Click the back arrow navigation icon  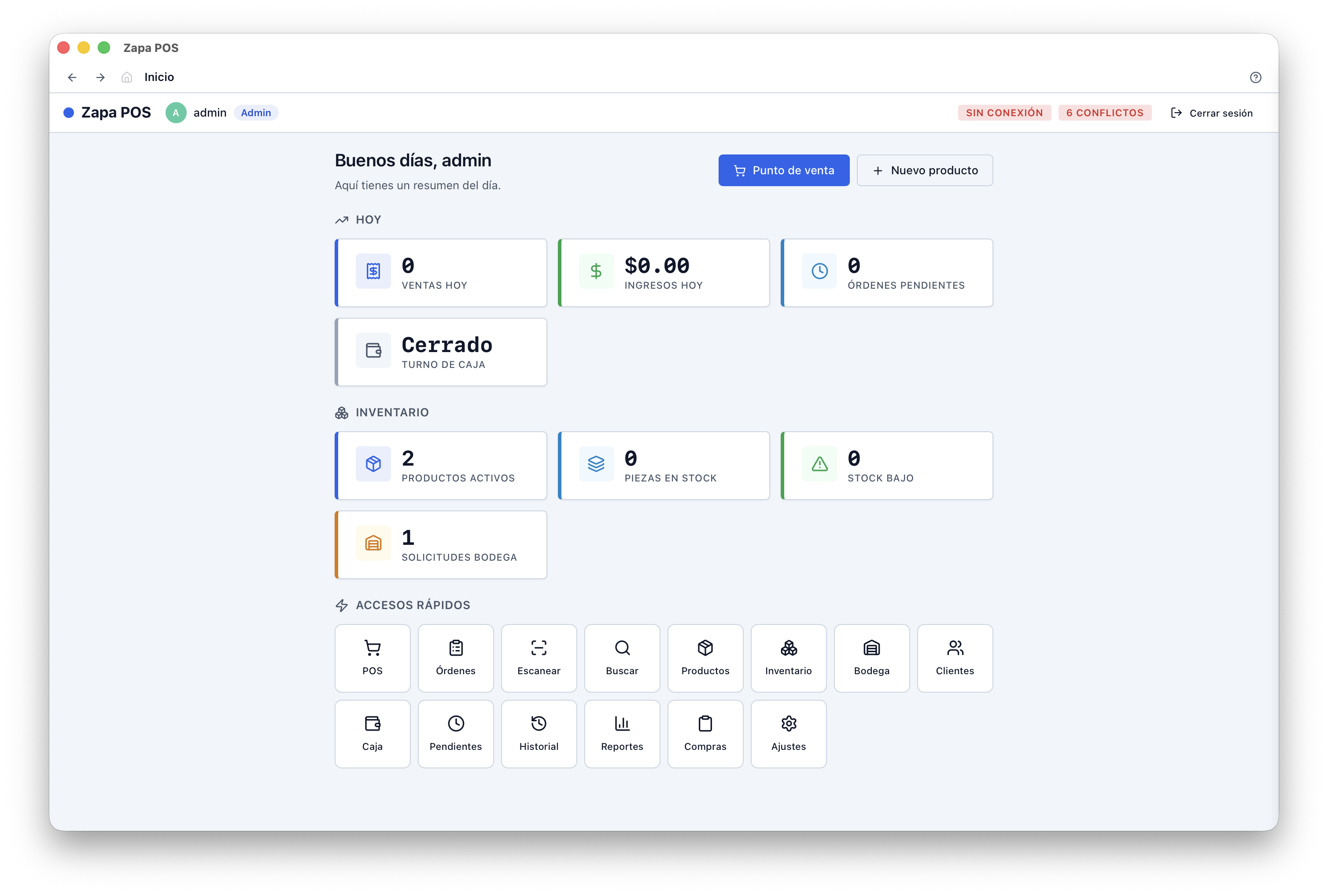[x=72, y=77]
